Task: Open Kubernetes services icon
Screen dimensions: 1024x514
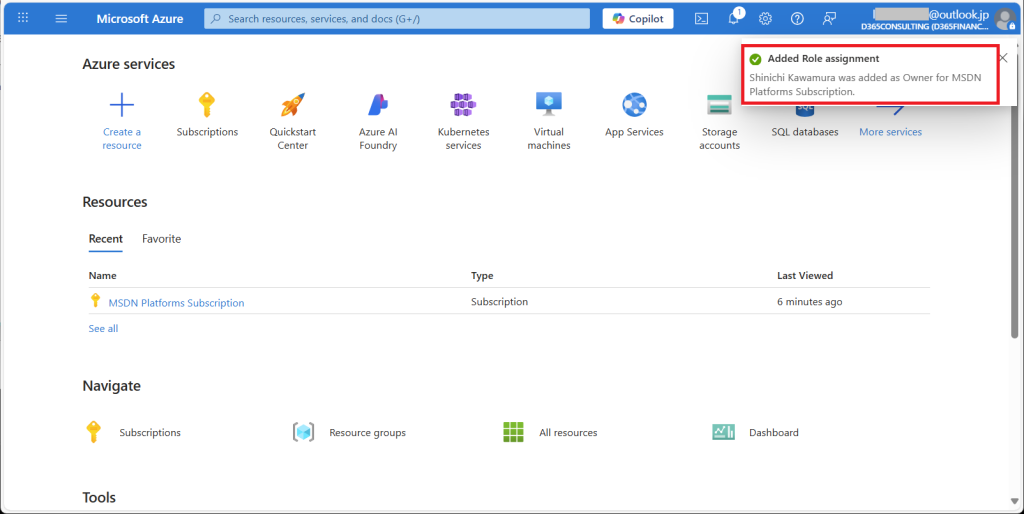Action: tap(463, 105)
